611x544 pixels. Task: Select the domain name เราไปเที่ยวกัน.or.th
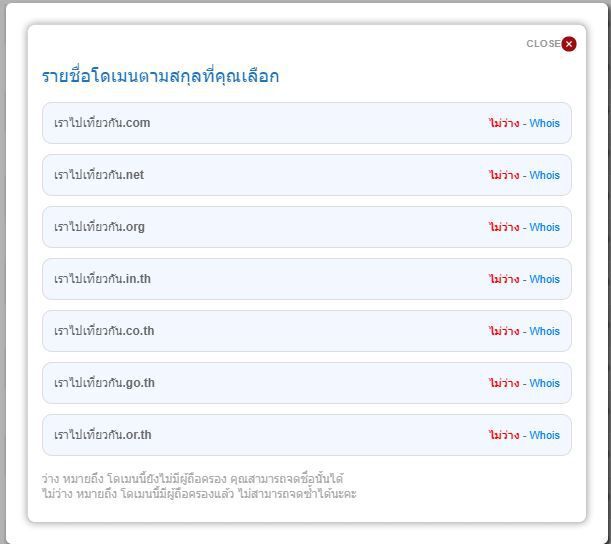pos(102,435)
